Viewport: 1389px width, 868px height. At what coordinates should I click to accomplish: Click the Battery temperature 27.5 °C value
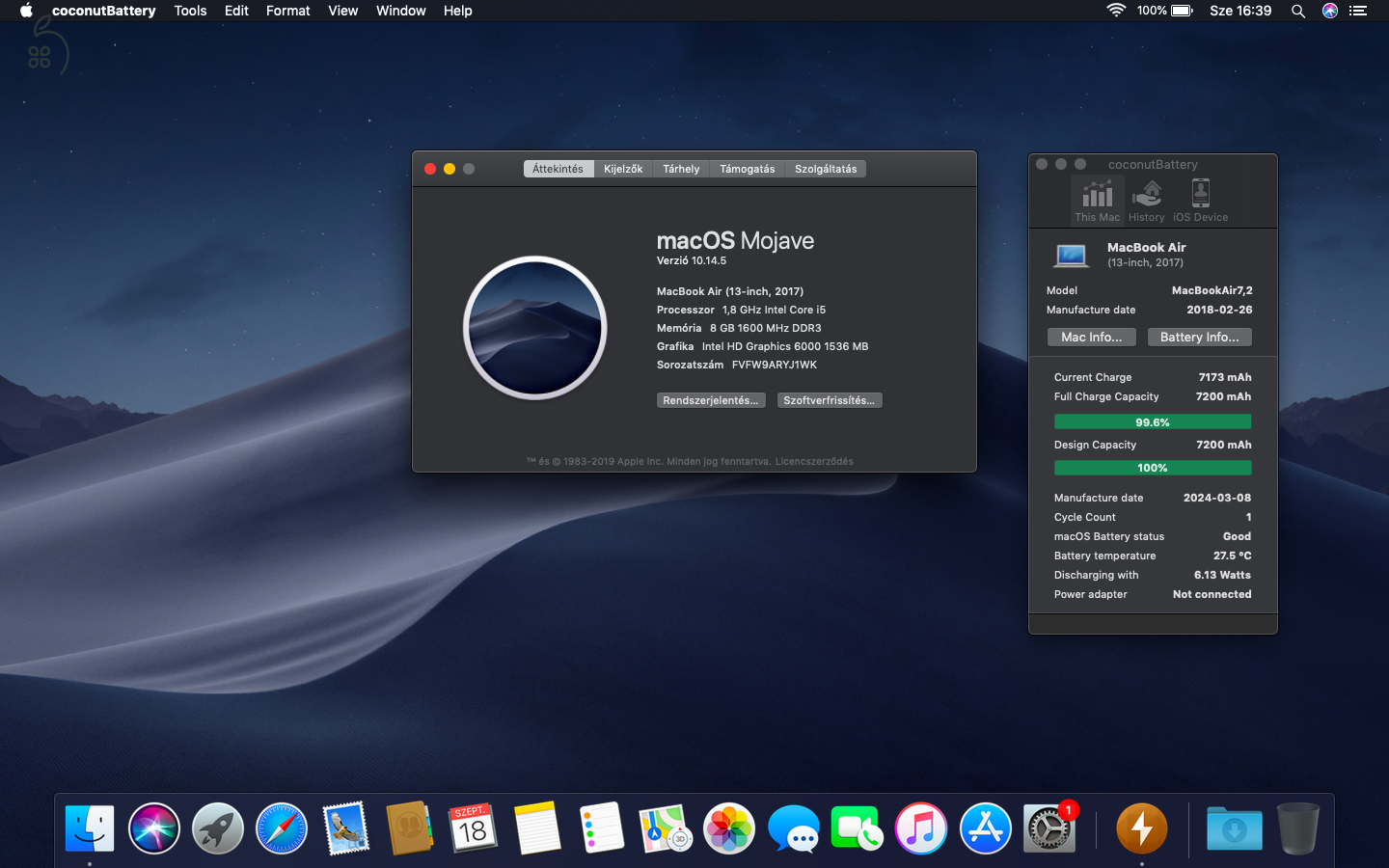tap(1233, 556)
